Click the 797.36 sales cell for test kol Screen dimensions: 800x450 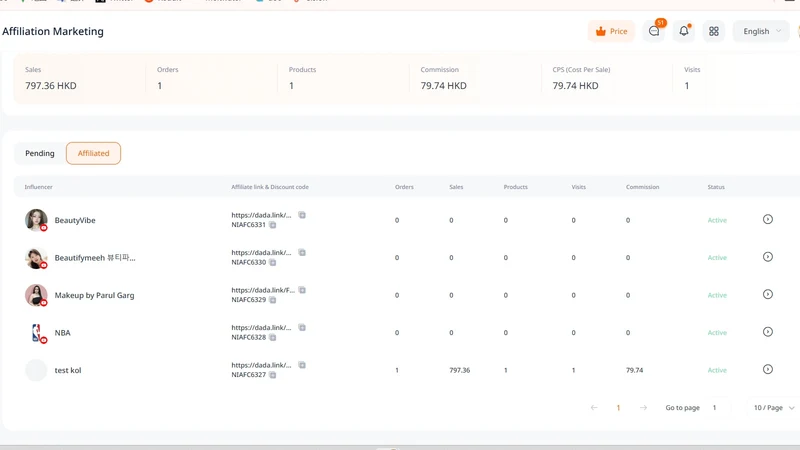click(460, 370)
